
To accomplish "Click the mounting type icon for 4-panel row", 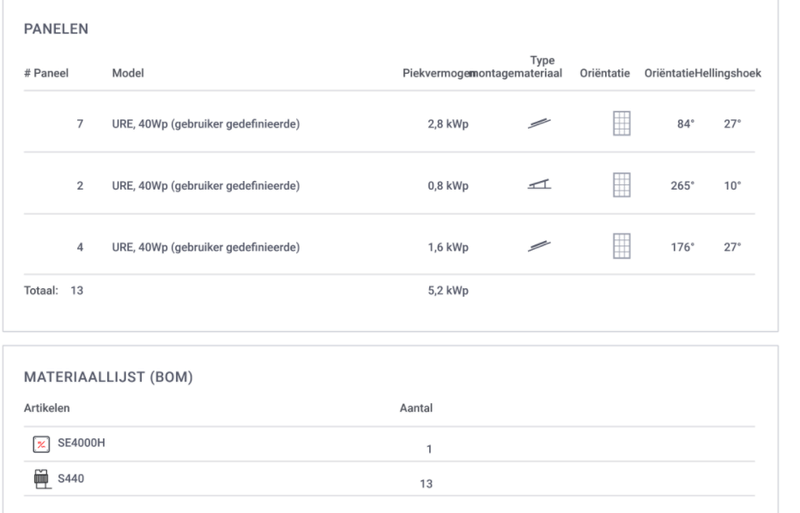I will 538,246.
